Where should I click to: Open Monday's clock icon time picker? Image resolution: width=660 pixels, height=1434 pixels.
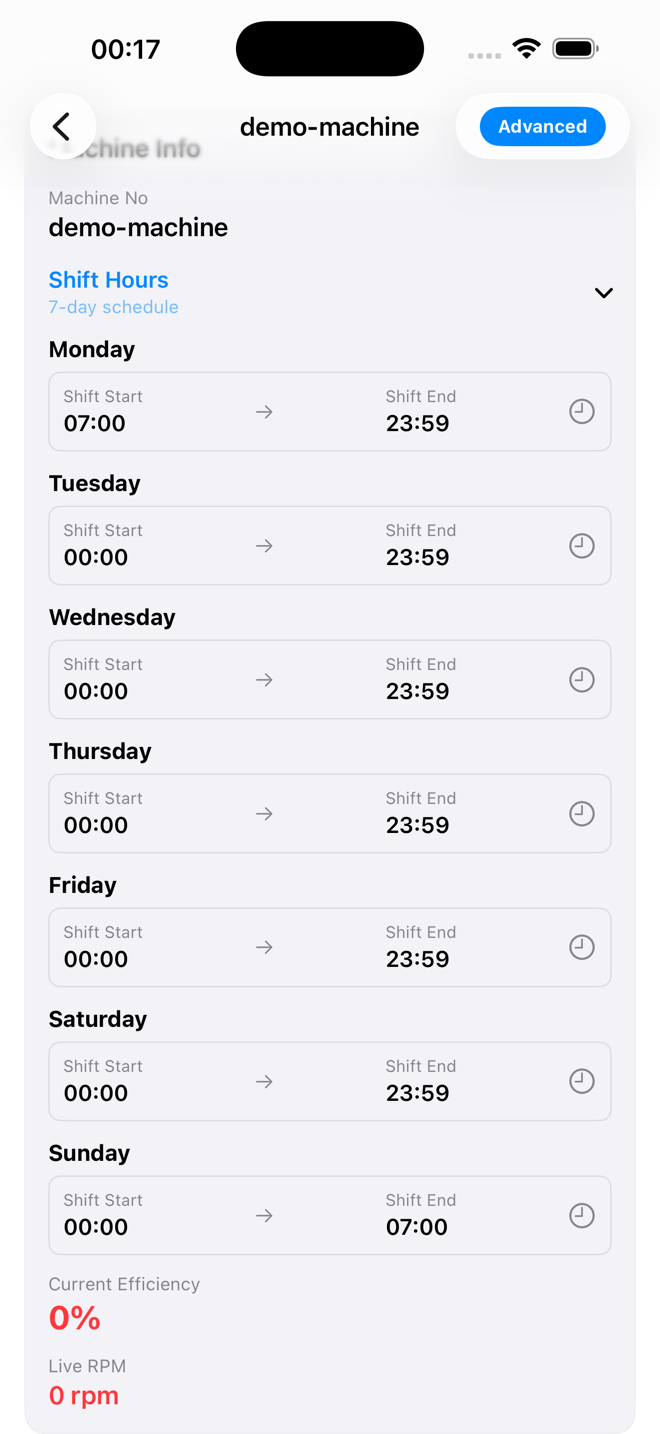(x=582, y=412)
